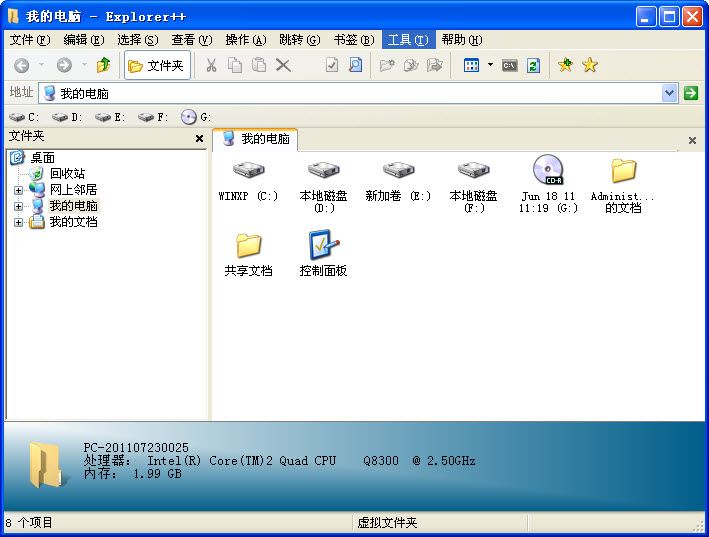This screenshot has height=537, width=709.
Task: Select 网上邻居 in the folder tree
Action: coord(73,189)
